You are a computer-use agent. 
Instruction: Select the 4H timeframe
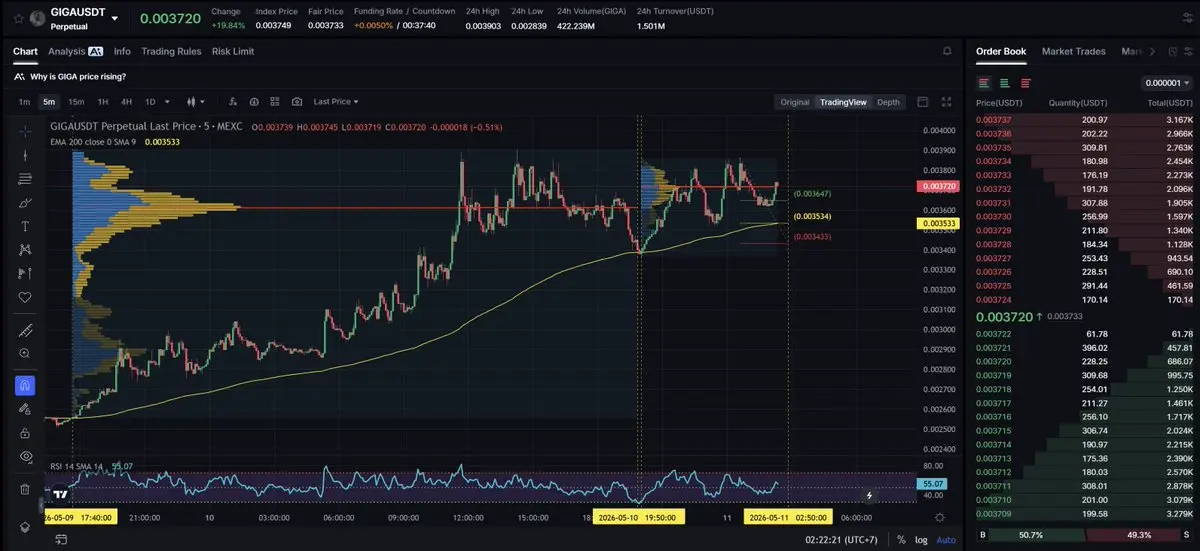tap(126, 102)
